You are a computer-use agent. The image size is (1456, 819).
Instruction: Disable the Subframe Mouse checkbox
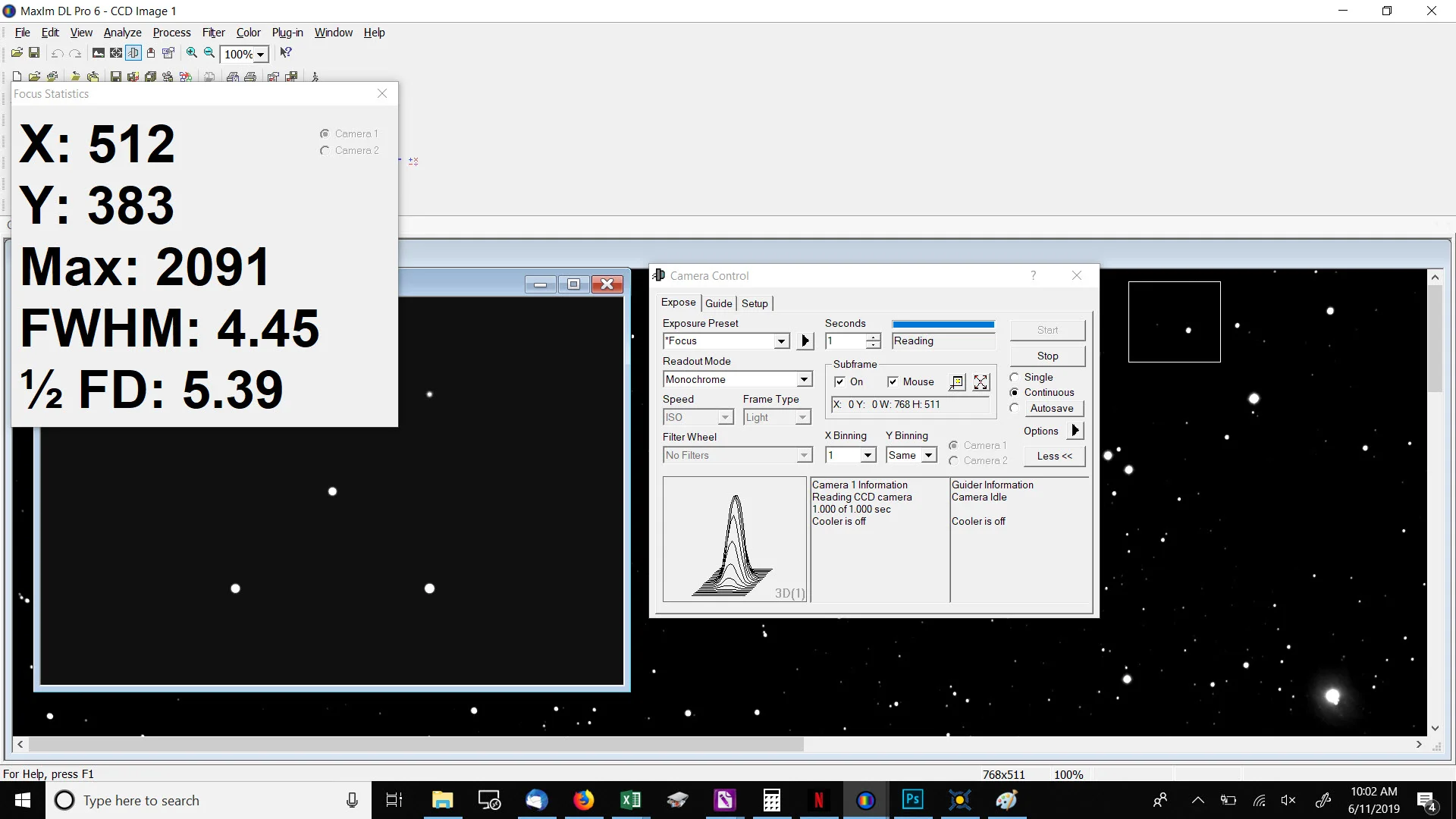[893, 382]
